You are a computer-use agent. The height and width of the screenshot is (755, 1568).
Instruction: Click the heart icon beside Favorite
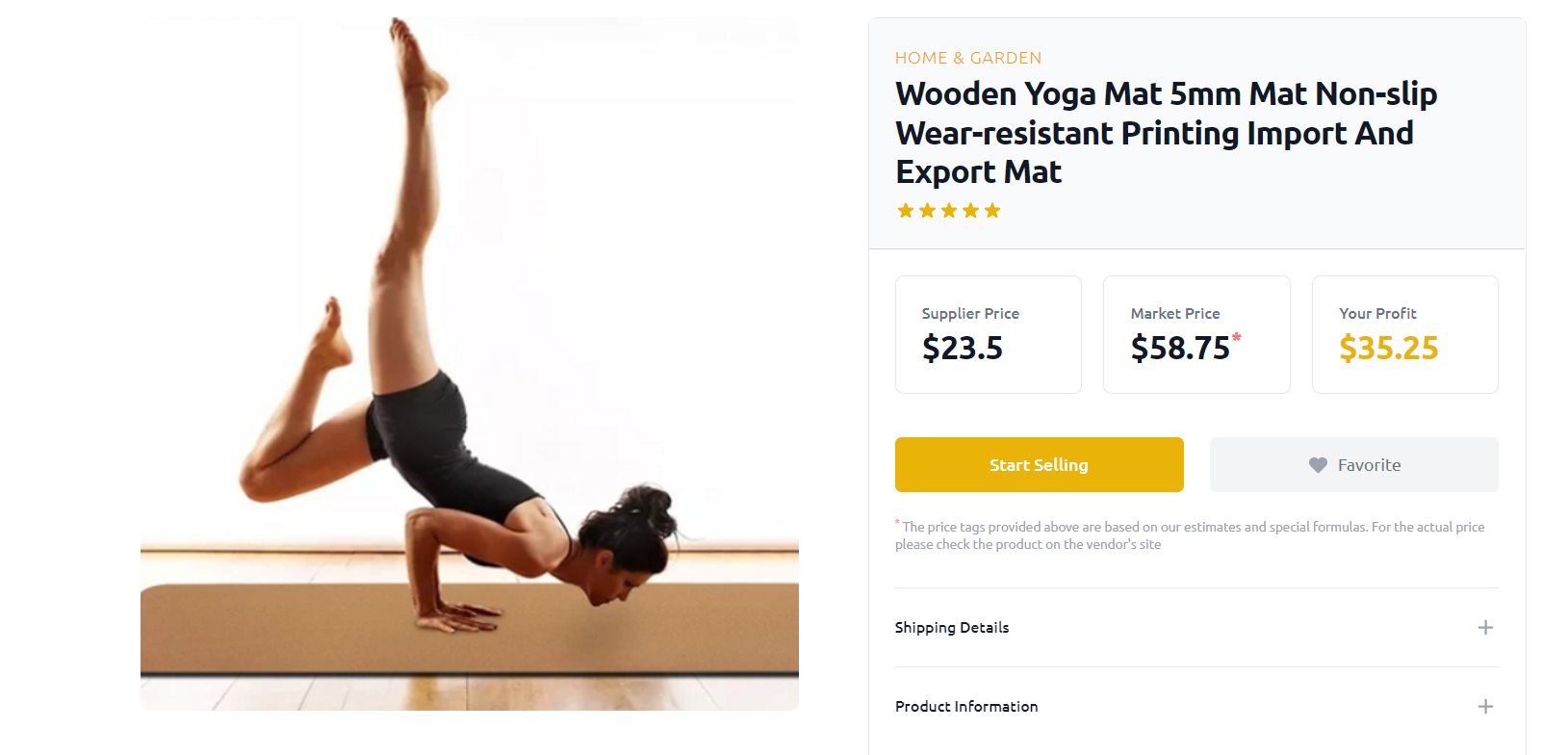pos(1318,465)
